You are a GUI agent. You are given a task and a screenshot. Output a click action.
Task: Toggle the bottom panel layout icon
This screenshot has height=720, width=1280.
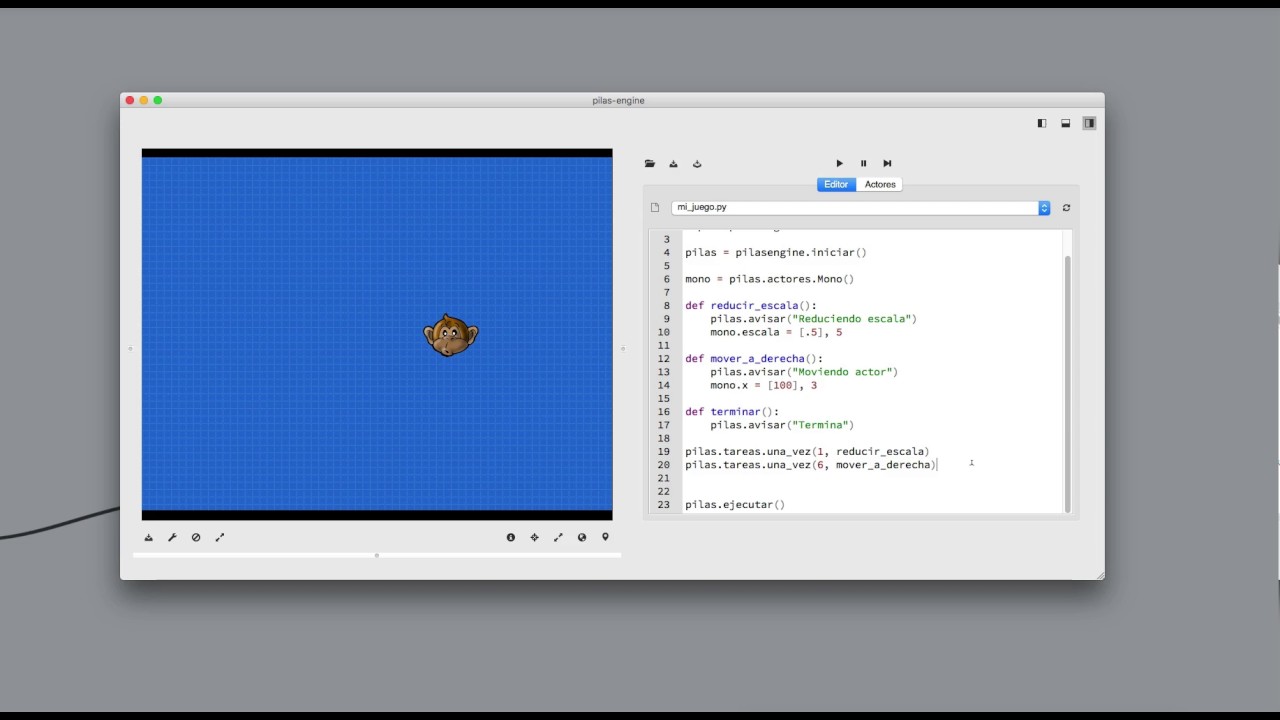coord(1066,123)
